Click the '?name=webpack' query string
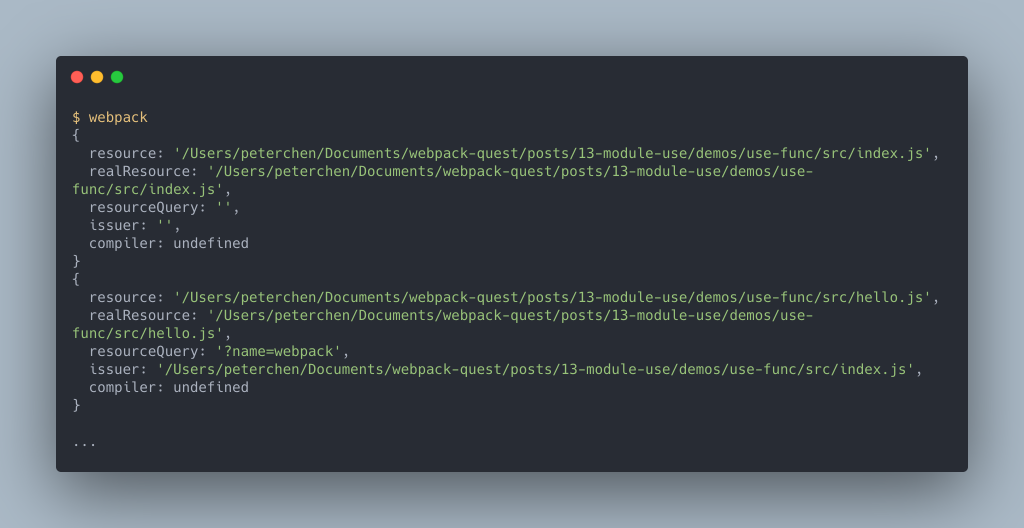This screenshot has height=528, width=1024. click(x=278, y=352)
